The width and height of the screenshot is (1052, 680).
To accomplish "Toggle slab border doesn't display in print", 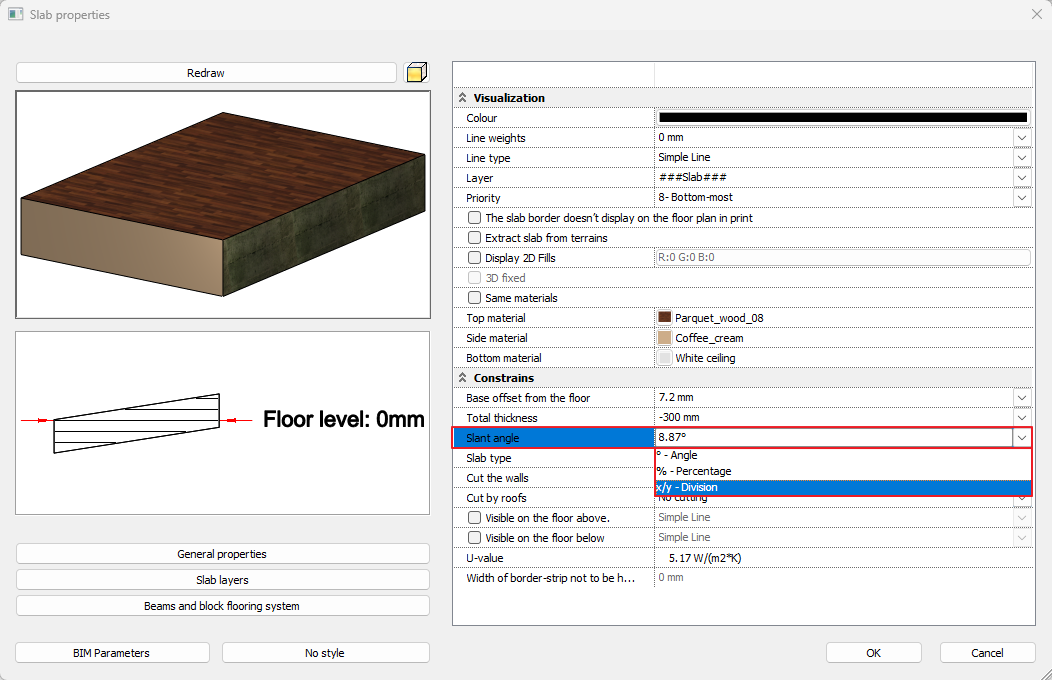I will tap(474, 217).
